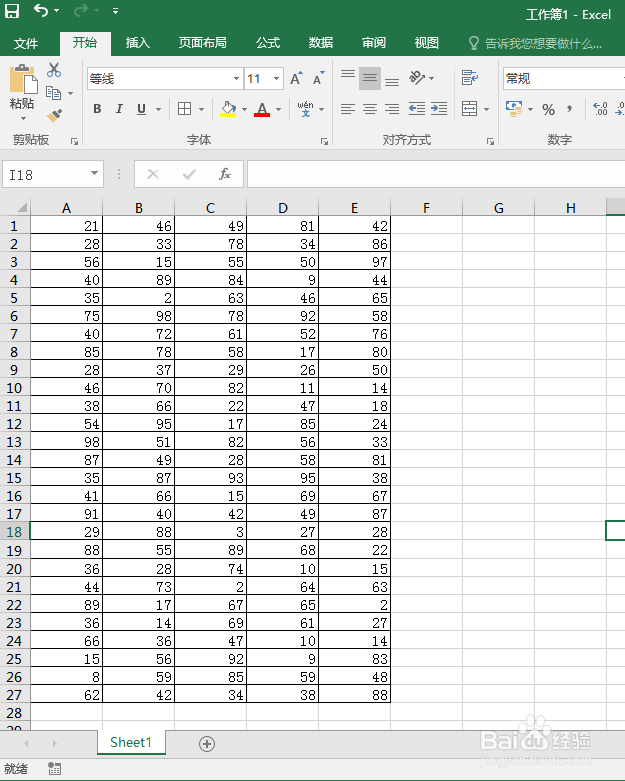Switch to the 插入 tab
This screenshot has width=625, height=781.
pyautogui.click(x=138, y=43)
